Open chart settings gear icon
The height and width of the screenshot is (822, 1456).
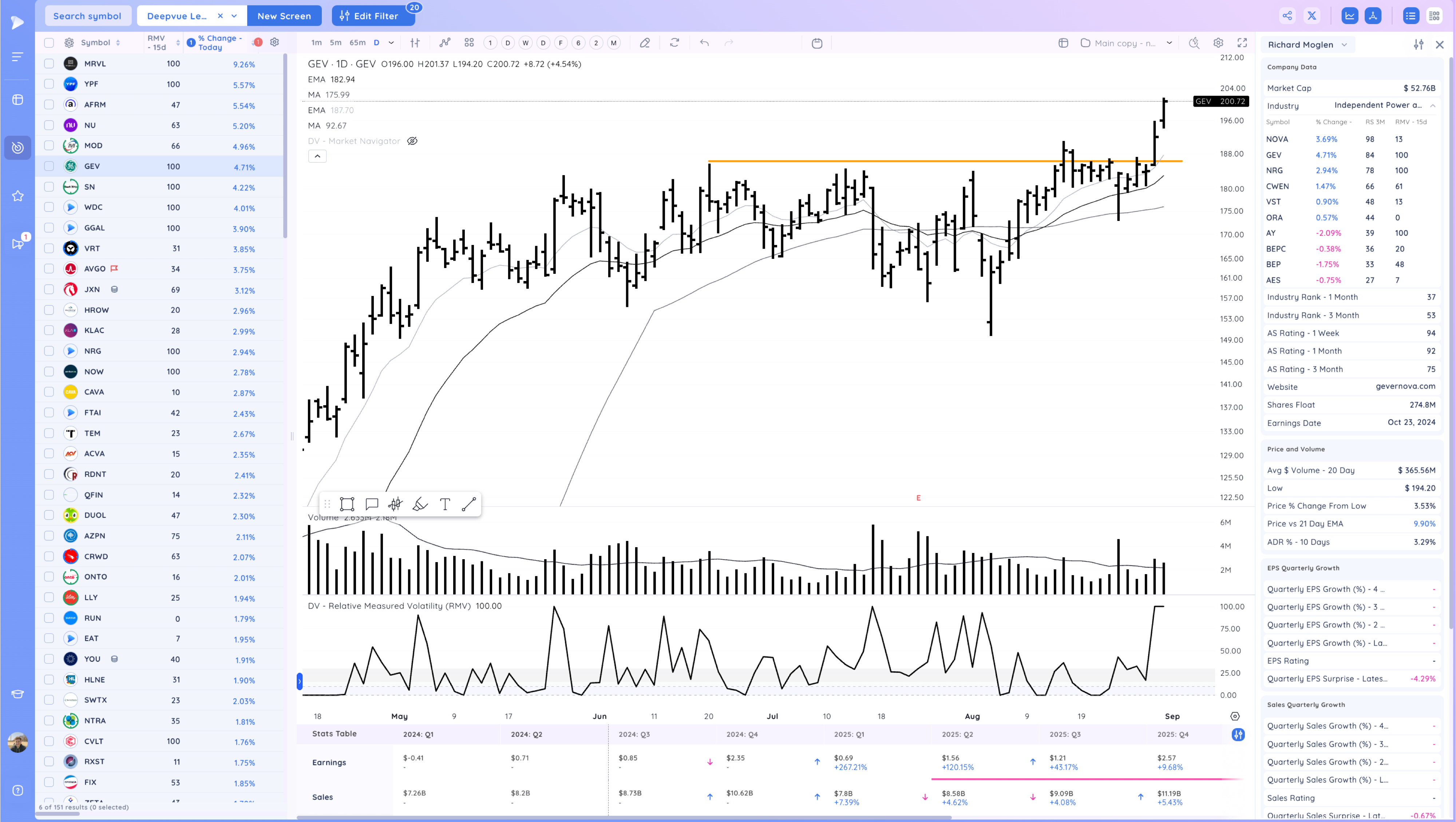(x=1218, y=43)
